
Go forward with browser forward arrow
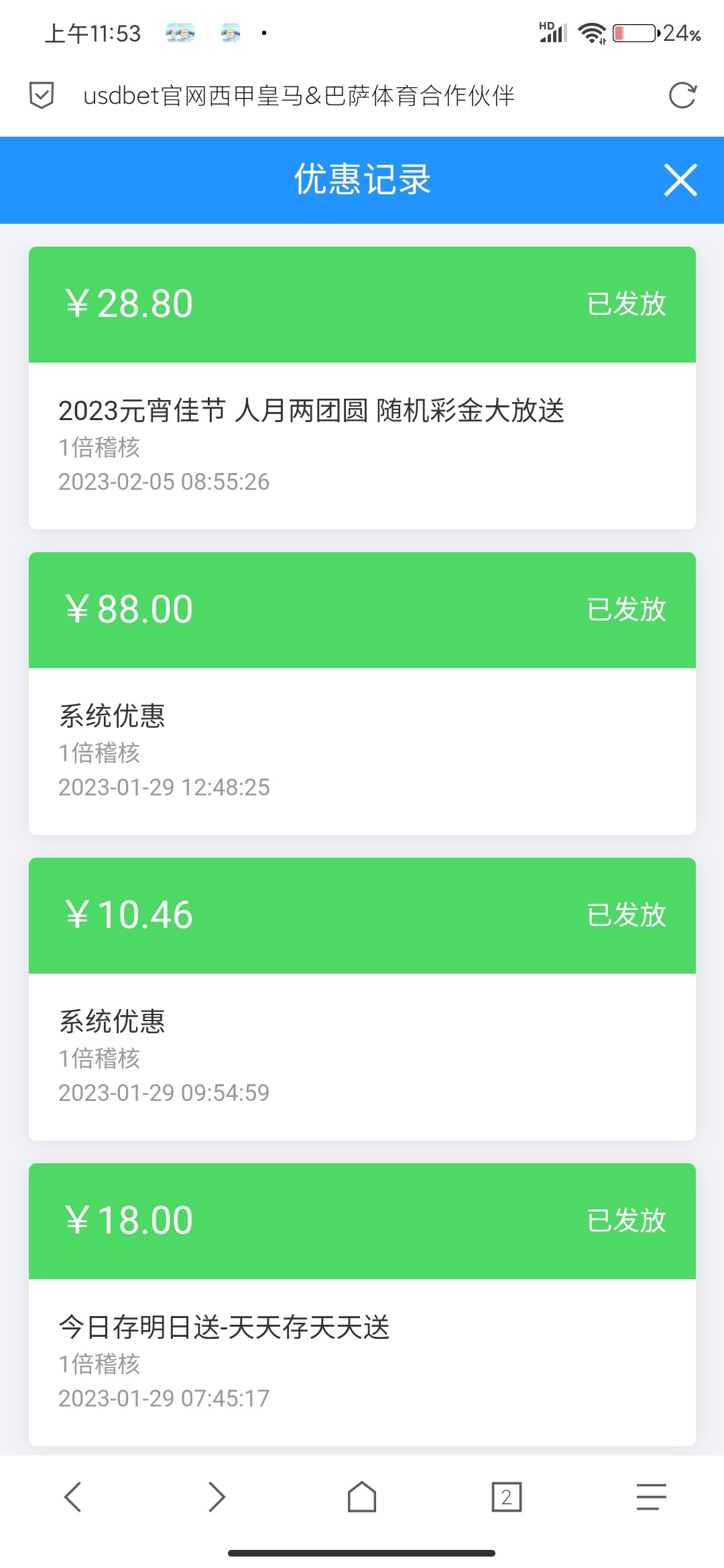tap(217, 1496)
